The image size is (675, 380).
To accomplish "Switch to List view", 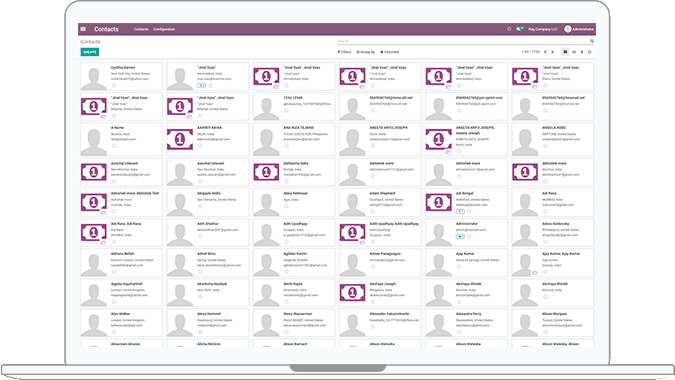I will click(x=574, y=52).
